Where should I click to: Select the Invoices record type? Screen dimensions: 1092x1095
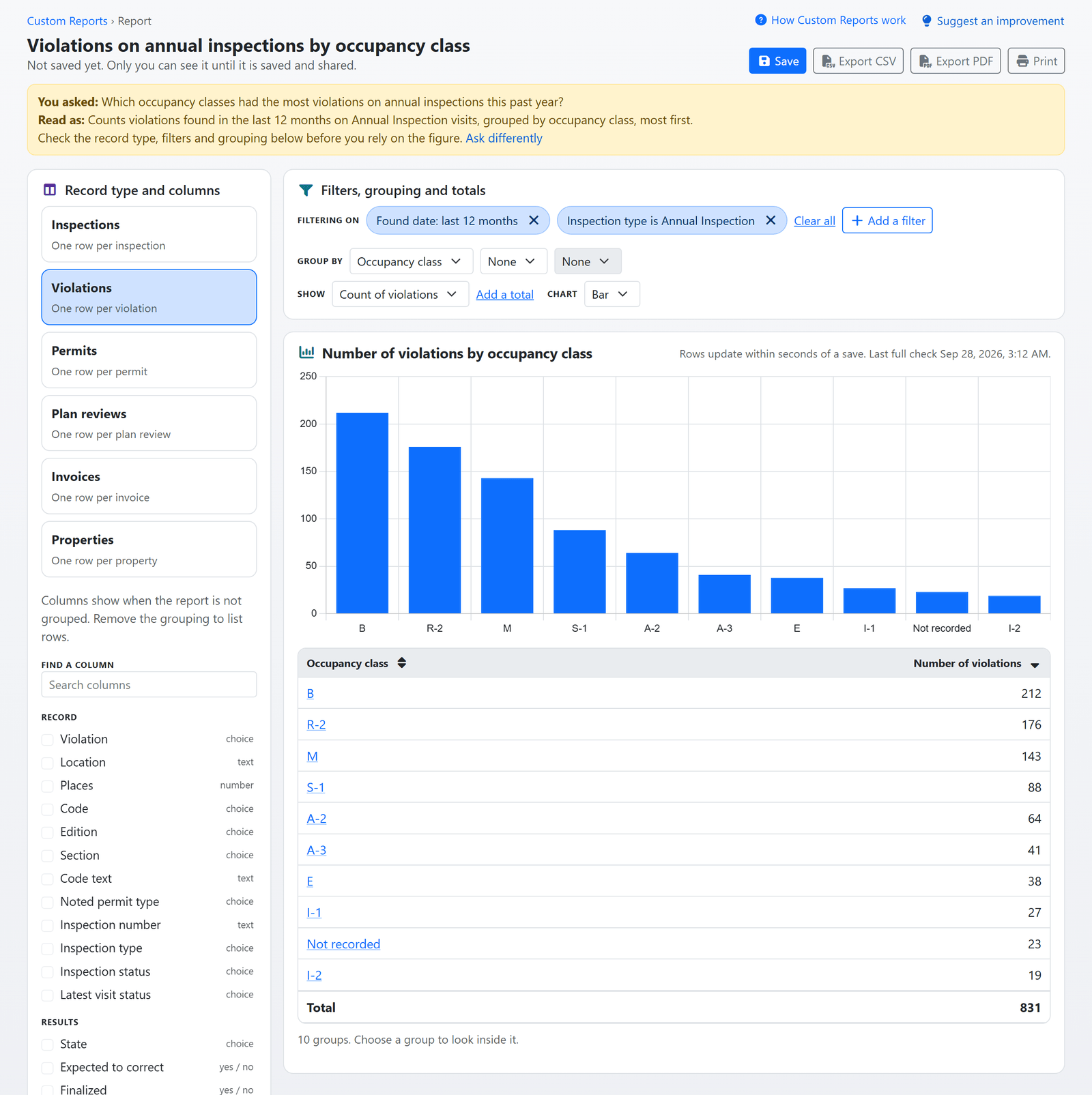[x=149, y=486]
